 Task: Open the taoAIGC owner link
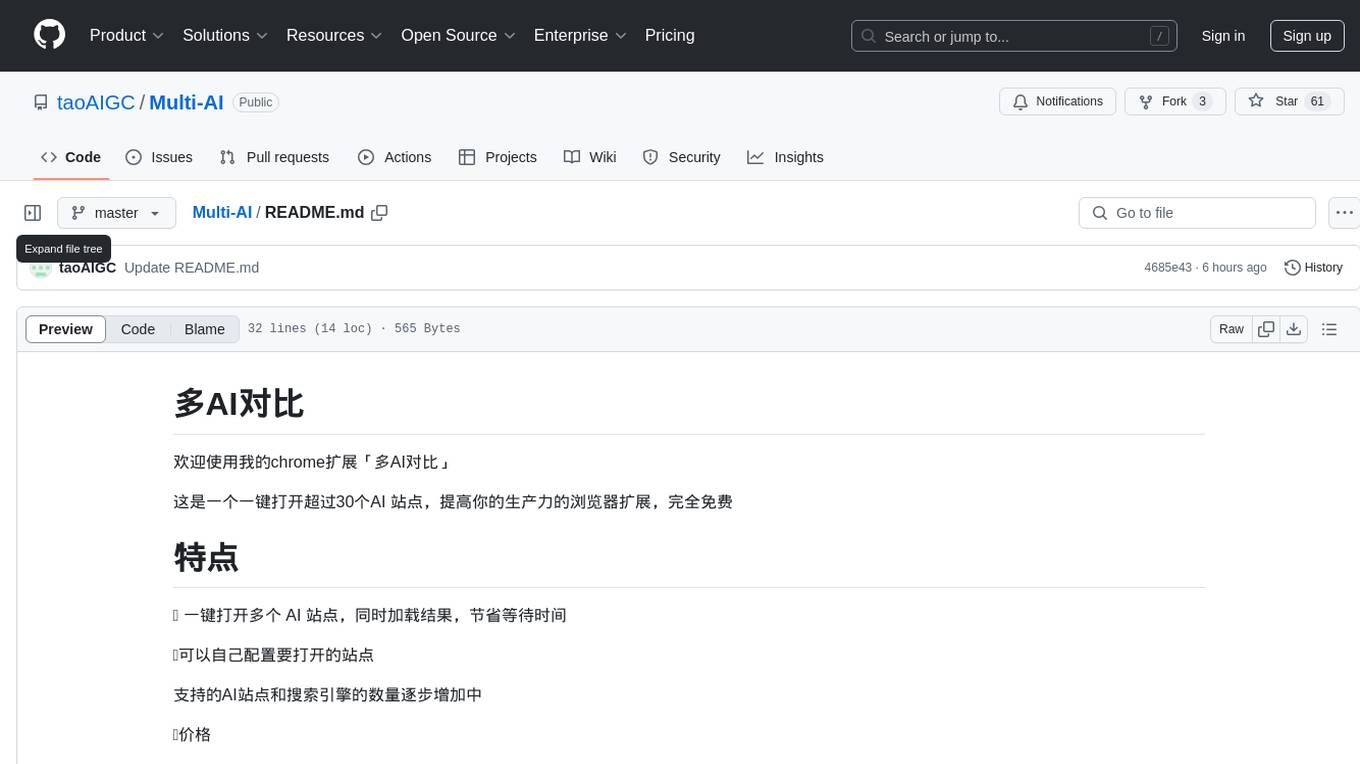coord(96,102)
